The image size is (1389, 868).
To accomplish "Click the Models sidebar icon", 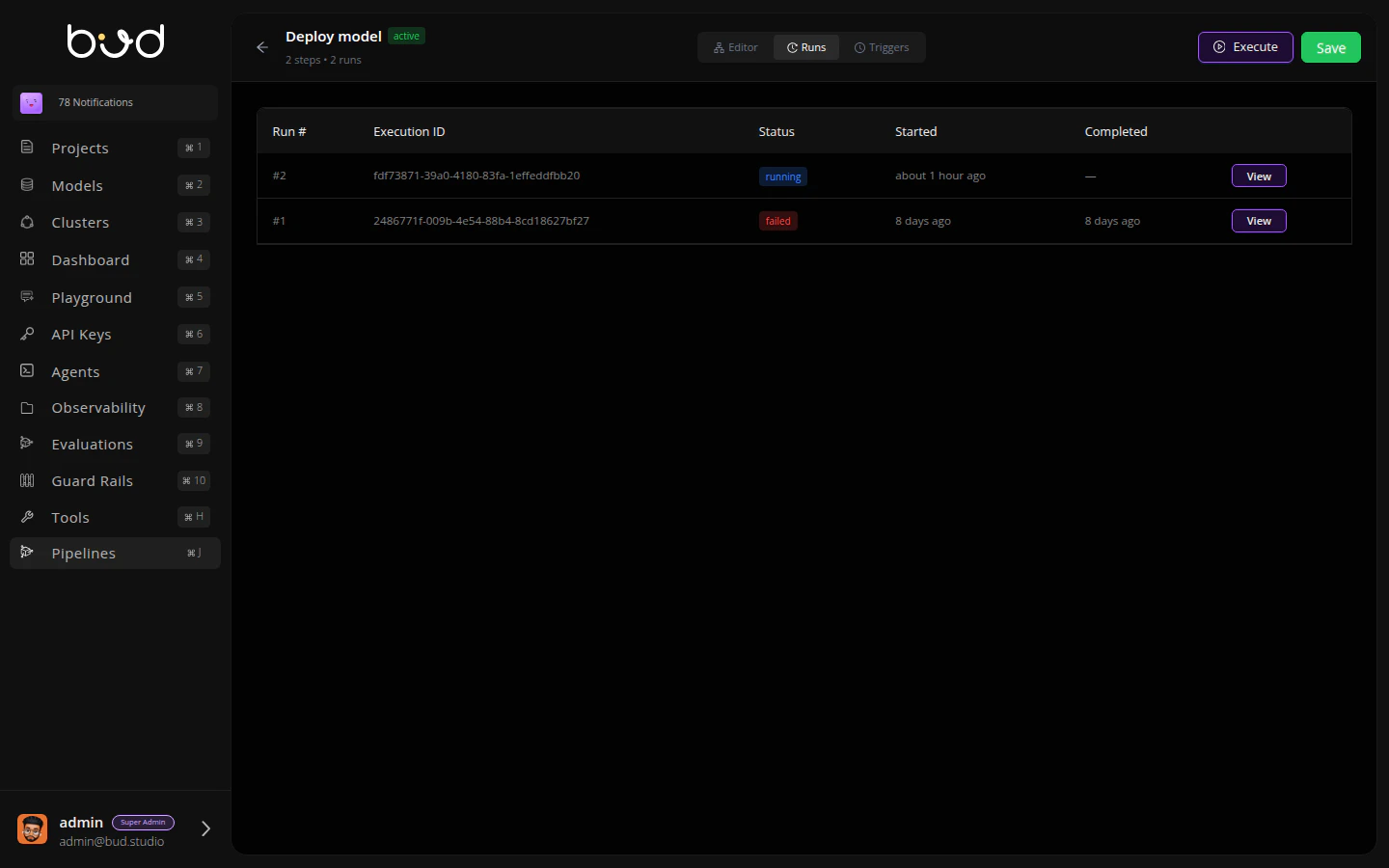I will click(x=27, y=185).
